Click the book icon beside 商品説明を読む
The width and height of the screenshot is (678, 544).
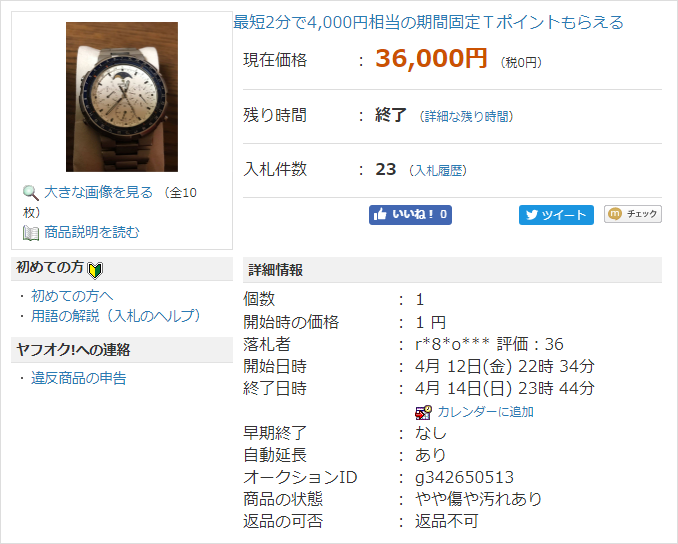[x=31, y=233]
